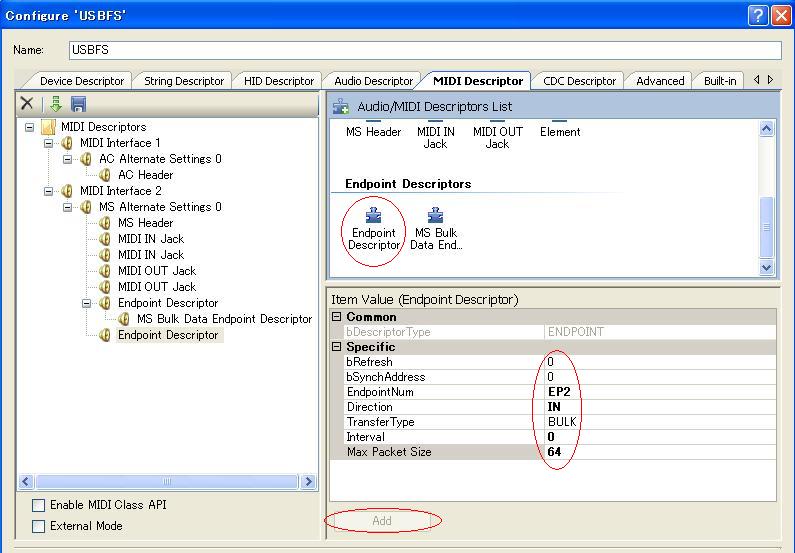Click the Interval value field
This screenshot has height=553, width=795.
(x=661, y=437)
